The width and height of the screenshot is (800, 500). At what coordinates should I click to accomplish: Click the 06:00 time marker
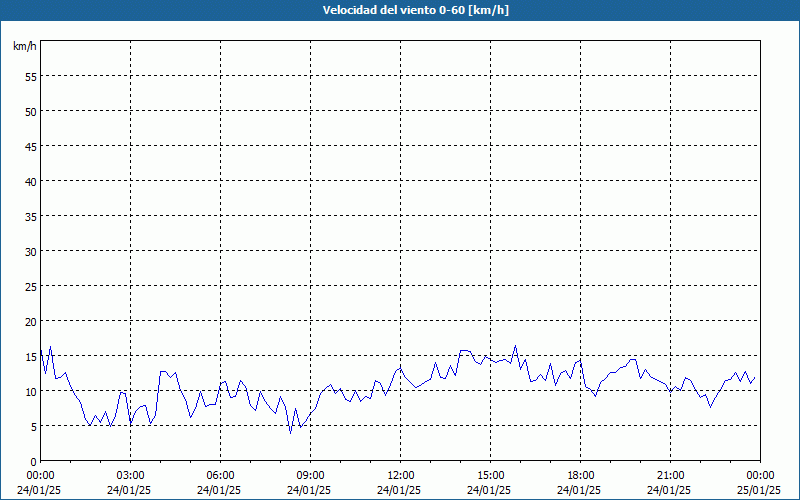220,475
